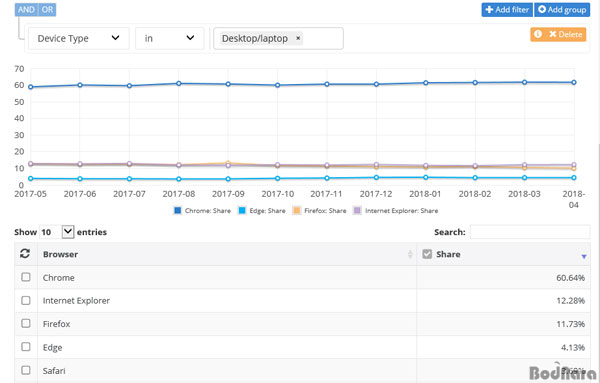The width and height of the screenshot is (600, 383).
Task: Click the Edge: Share legend icon
Action: point(242,210)
